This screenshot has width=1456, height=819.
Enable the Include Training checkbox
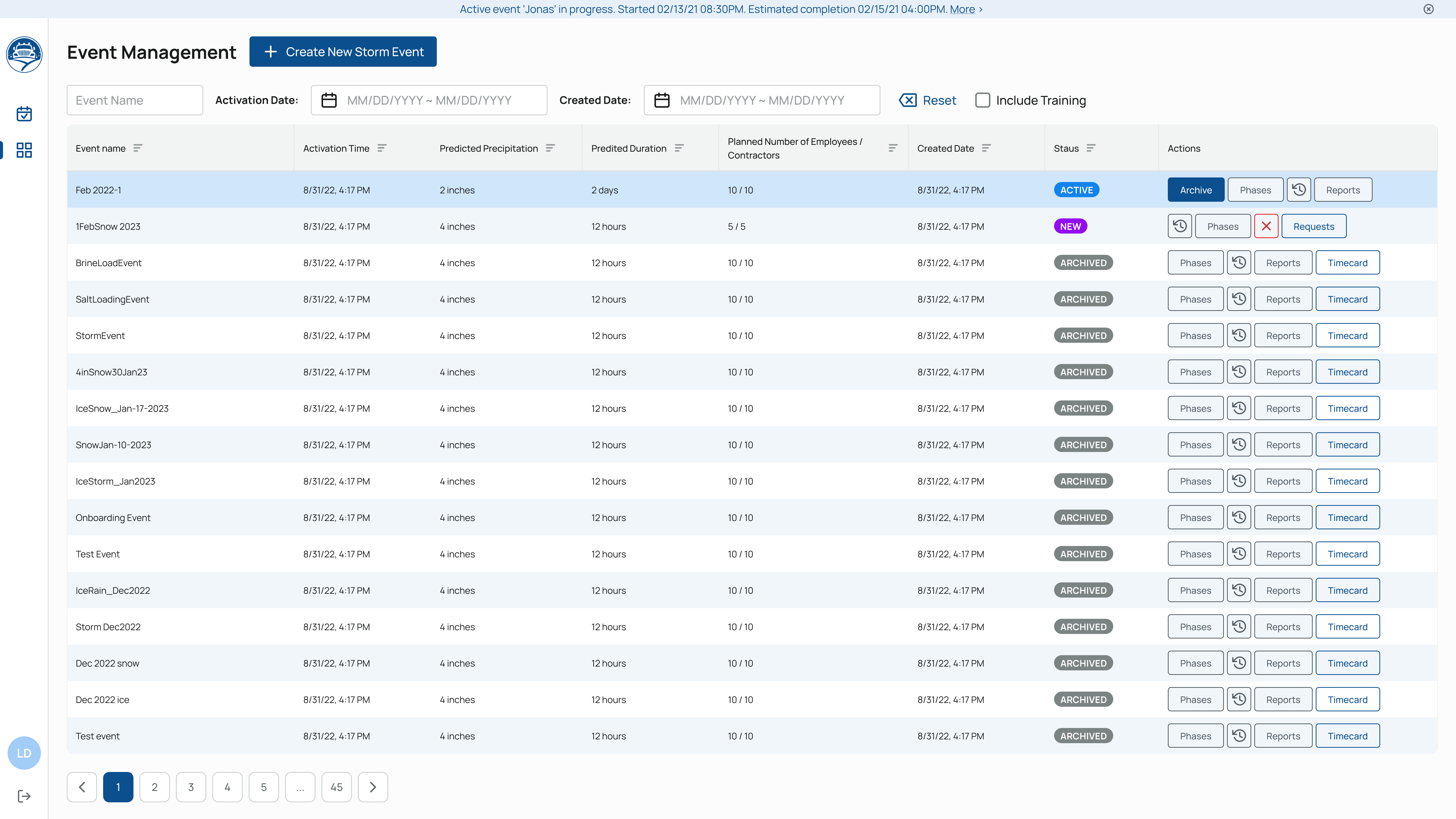pos(983,100)
